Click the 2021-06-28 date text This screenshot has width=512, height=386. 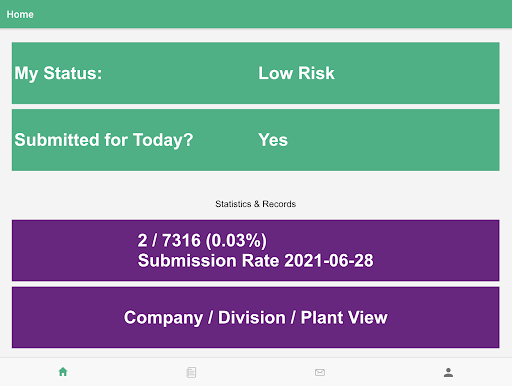coord(329,260)
